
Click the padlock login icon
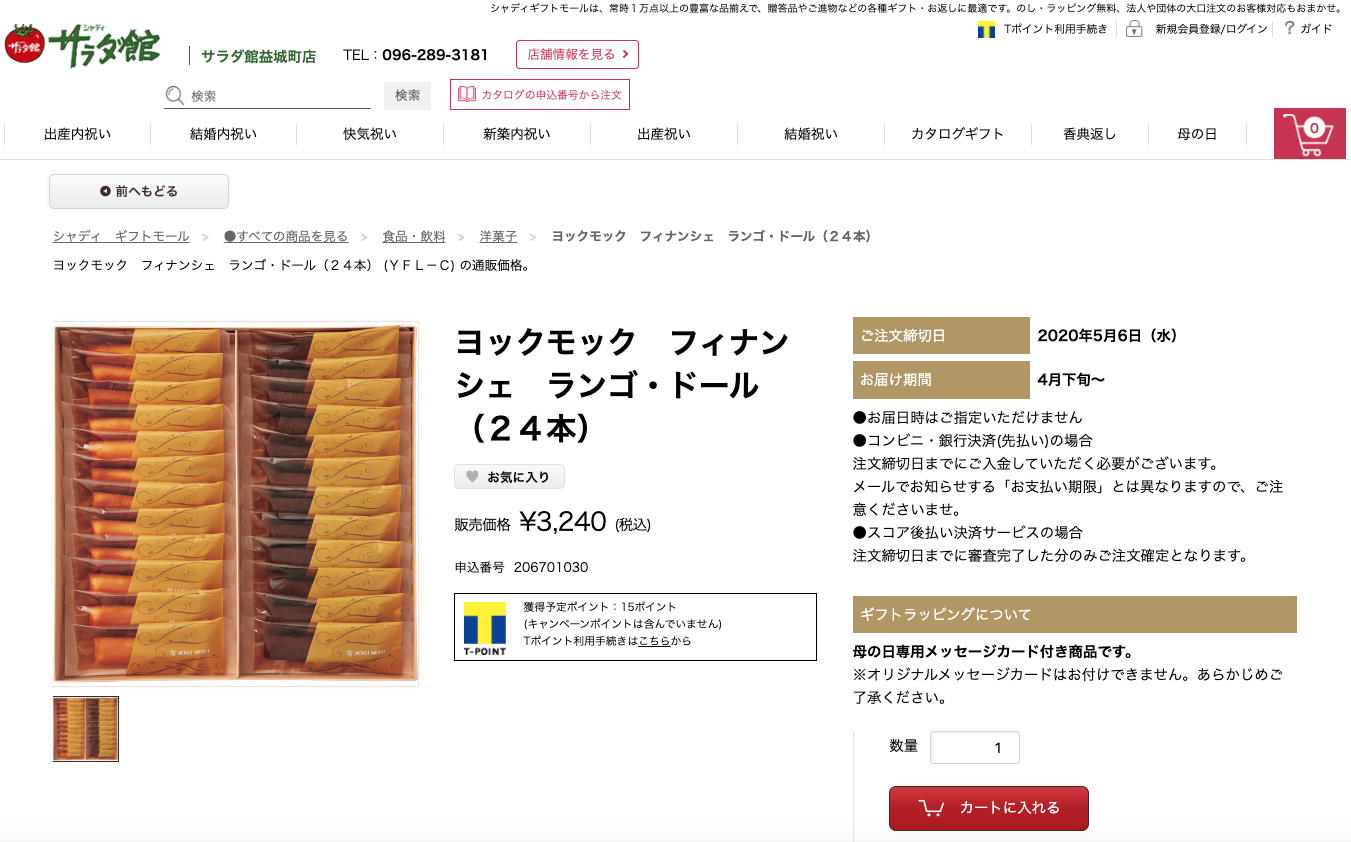(x=1134, y=29)
